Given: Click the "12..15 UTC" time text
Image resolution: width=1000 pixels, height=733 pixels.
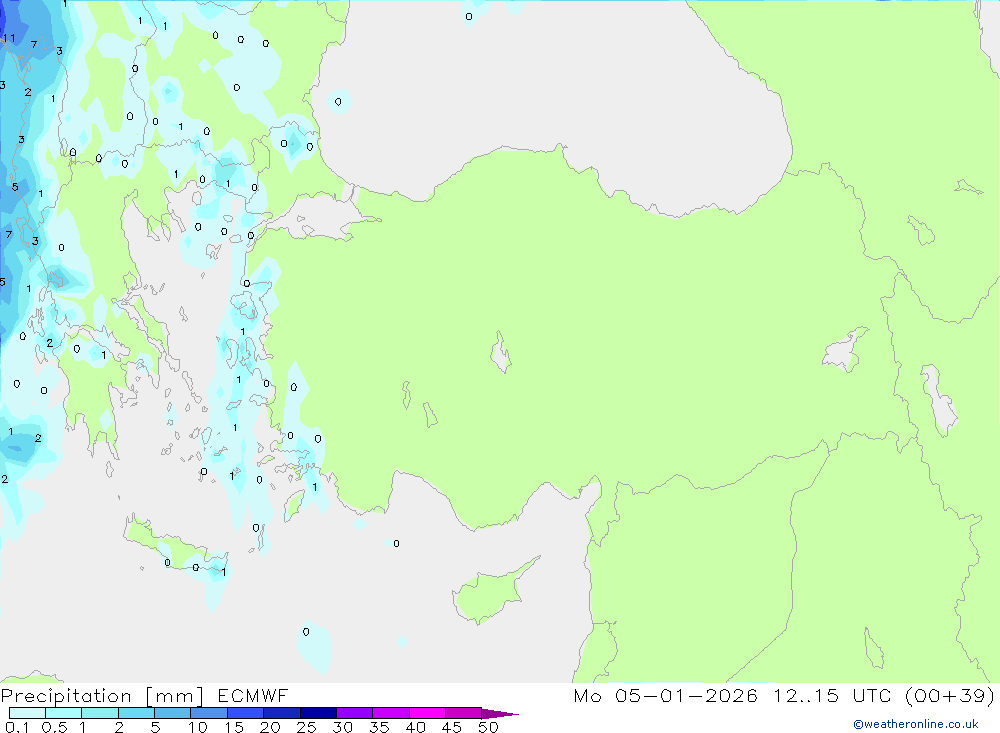Looking at the screenshot, I should tap(832, 696).
